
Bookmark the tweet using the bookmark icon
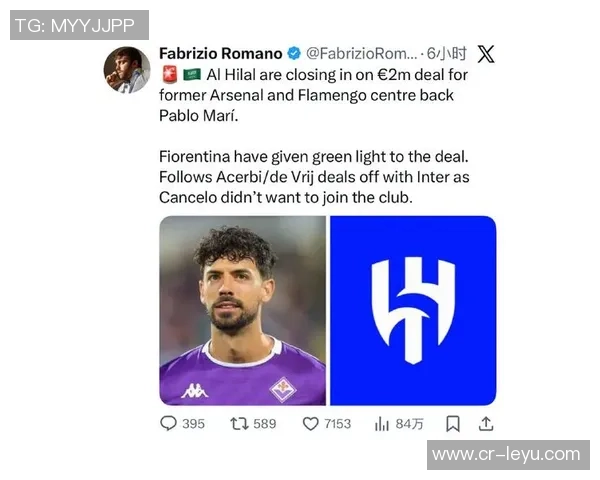pyautogui.click(x=453, y=424)
